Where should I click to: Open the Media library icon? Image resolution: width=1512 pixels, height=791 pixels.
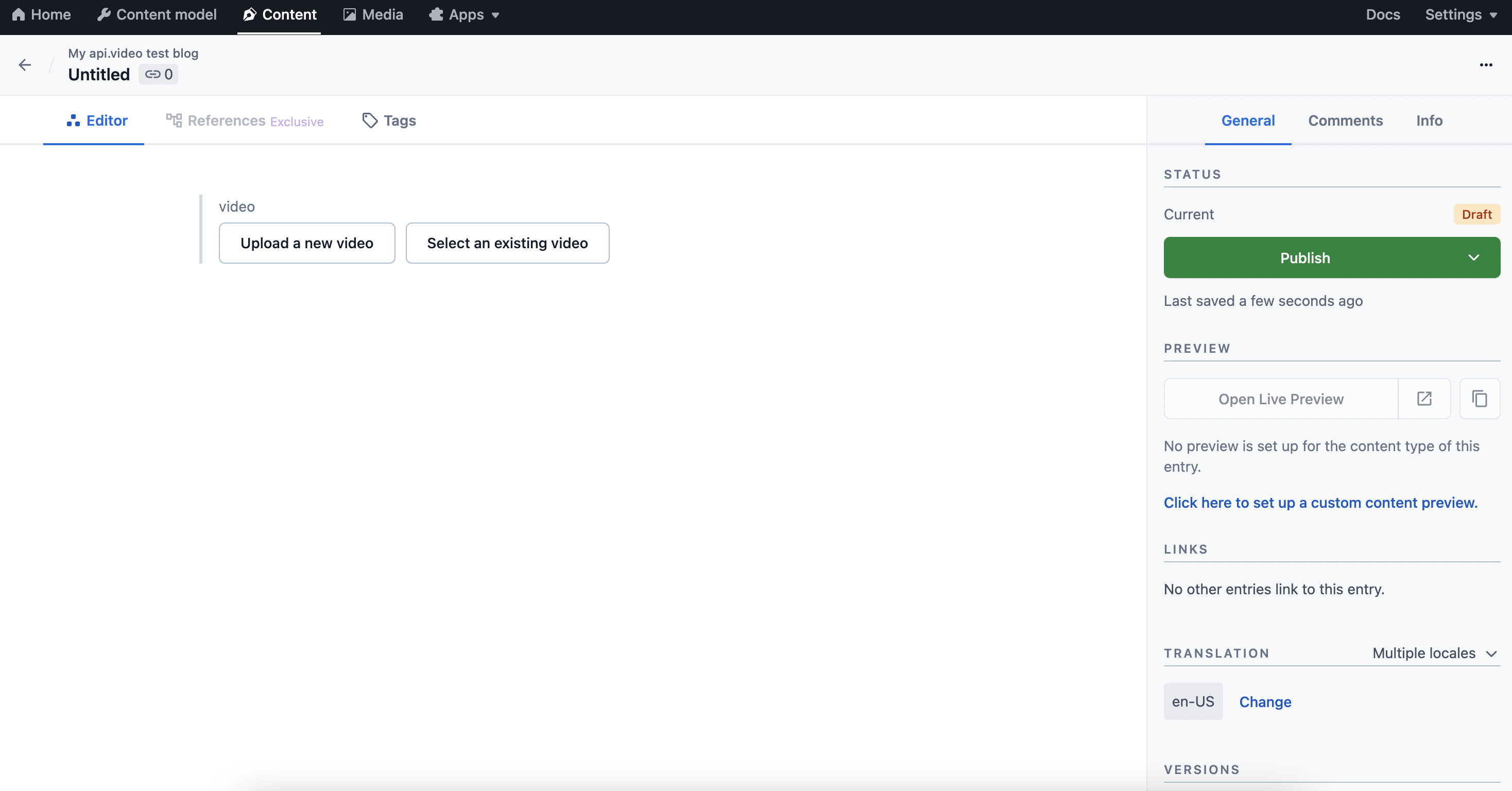[x=350, y=14]
